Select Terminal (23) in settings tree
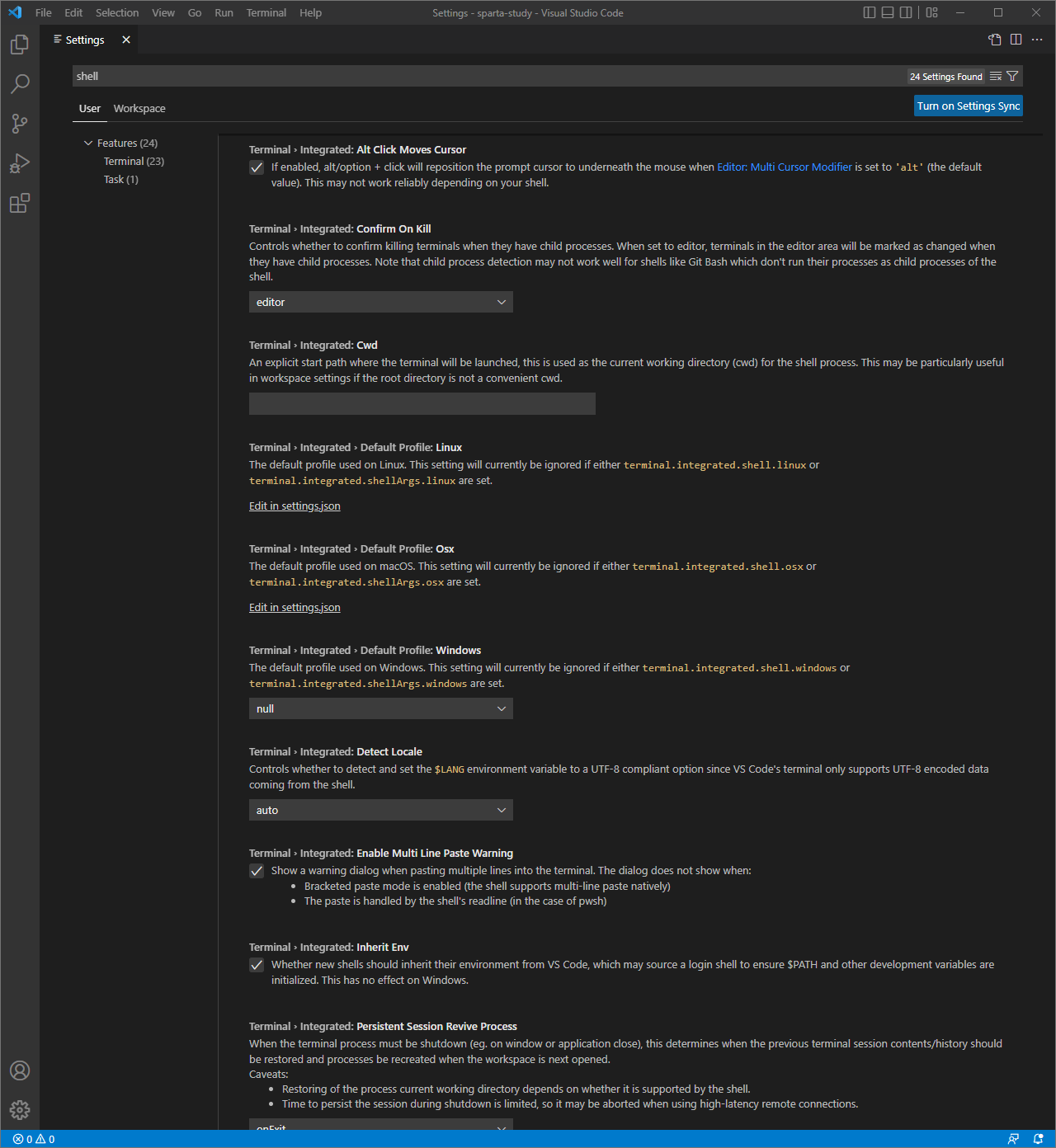This screenshot has height=1148, width=1056. click(134, 162)
